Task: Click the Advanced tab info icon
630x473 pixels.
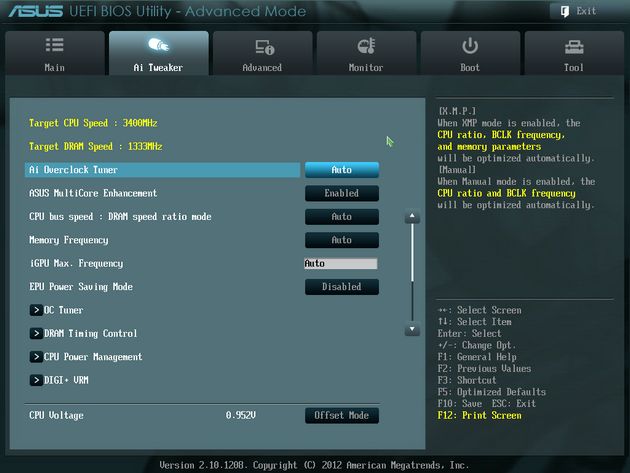Action: tap(265, 47)
